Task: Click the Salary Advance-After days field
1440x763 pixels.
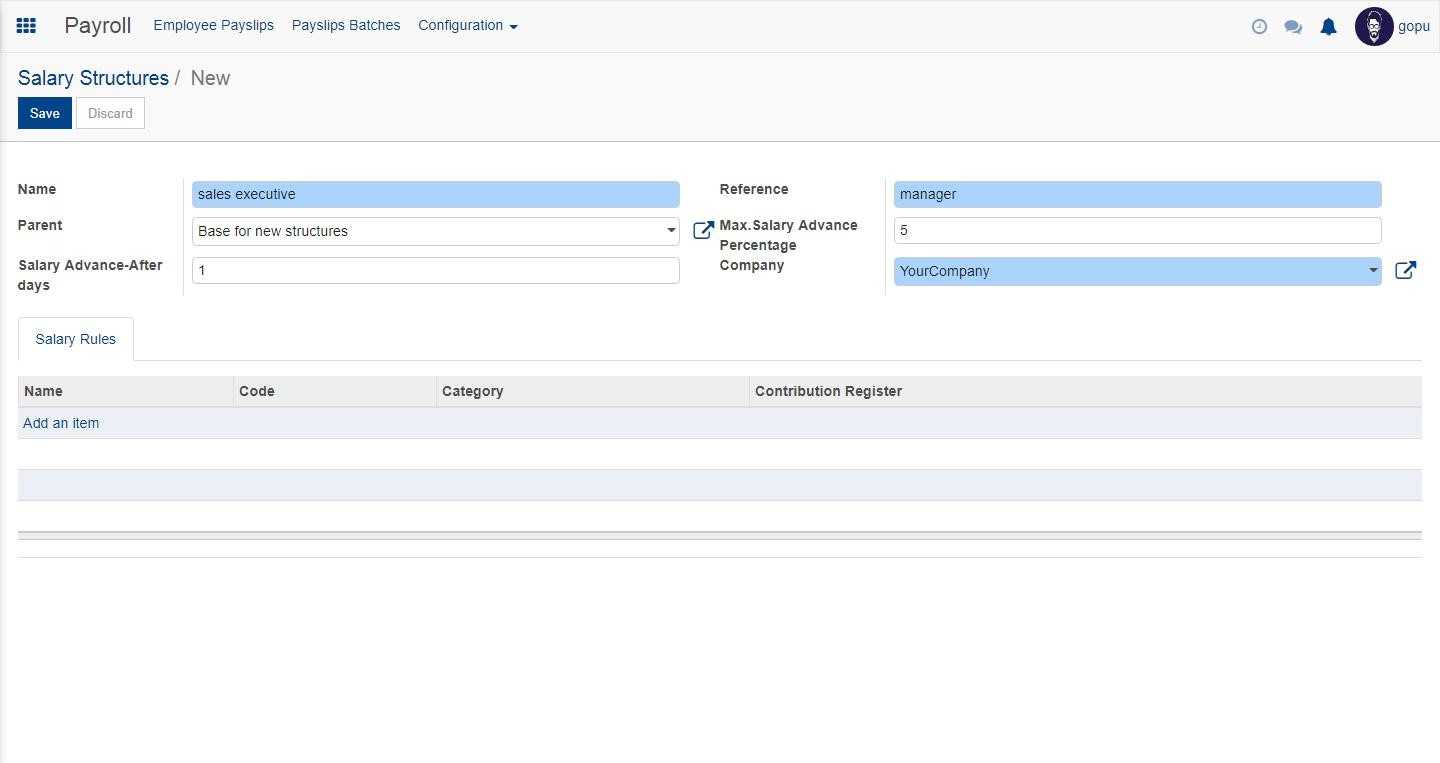Action: point(435,270)
